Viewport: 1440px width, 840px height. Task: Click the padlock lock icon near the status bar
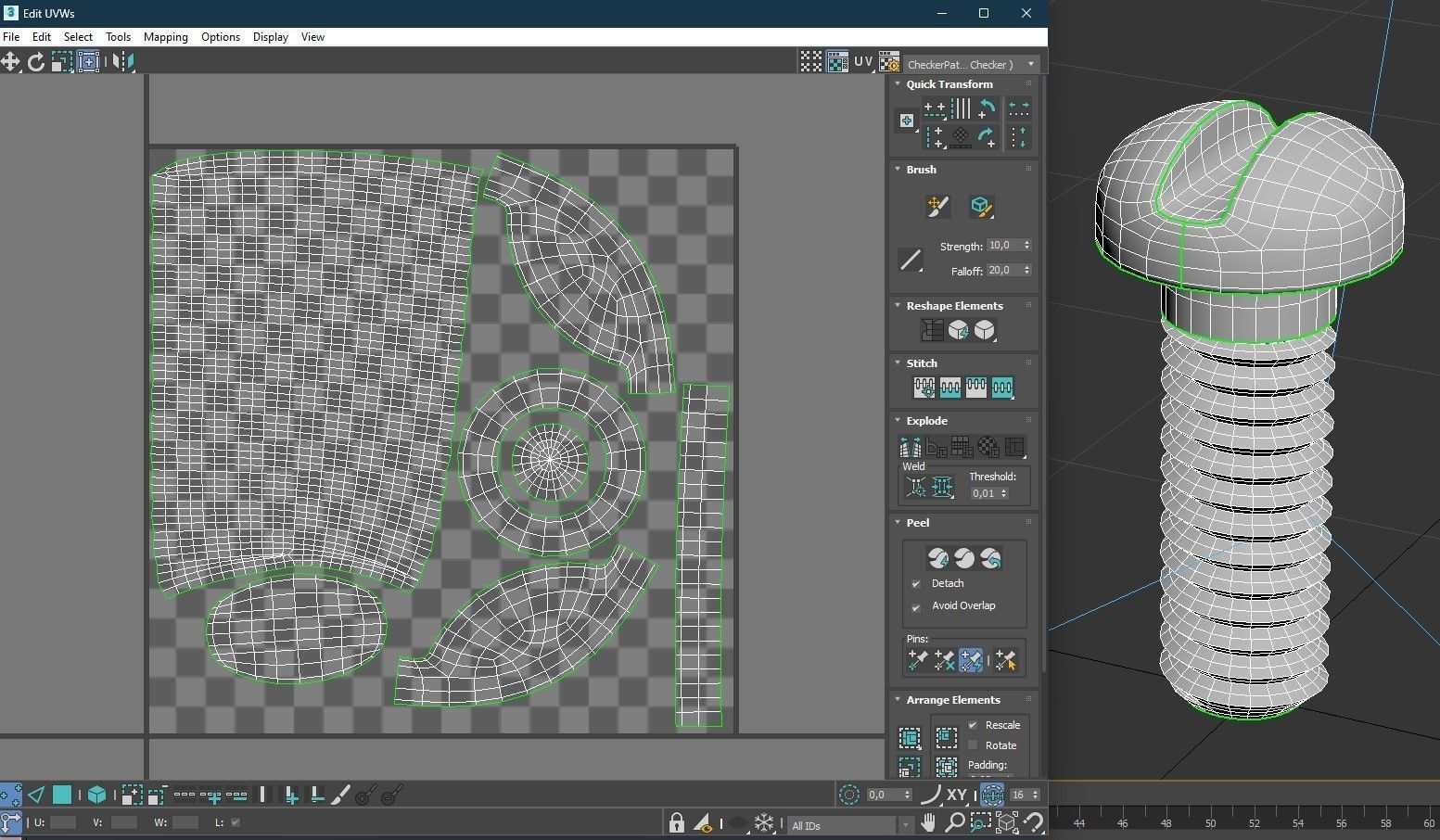676,823
